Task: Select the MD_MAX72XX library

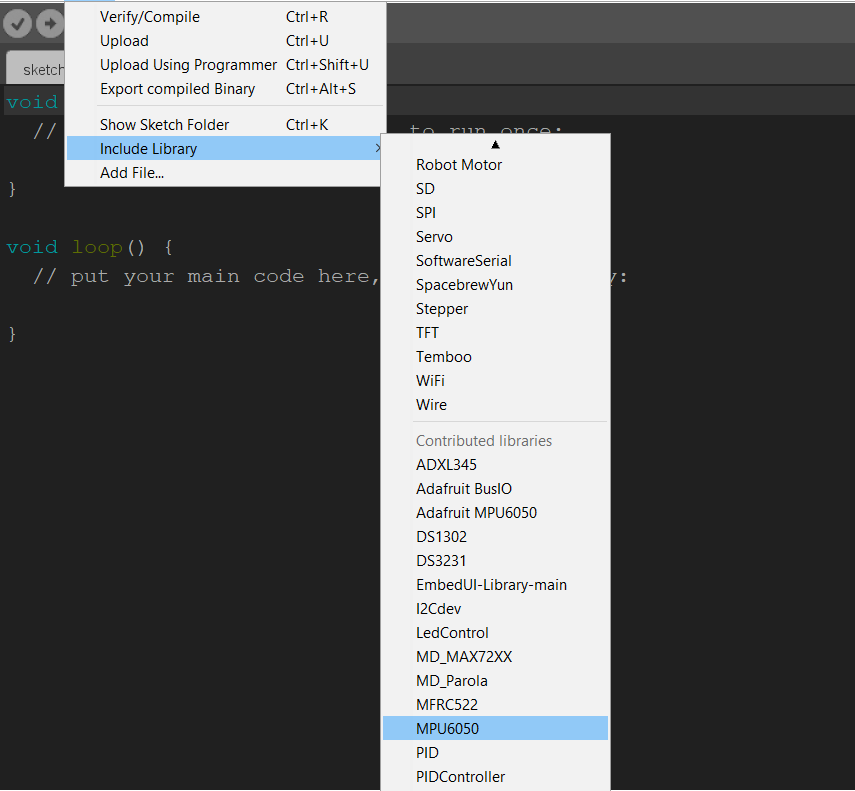Action: [x=495, y=656]
